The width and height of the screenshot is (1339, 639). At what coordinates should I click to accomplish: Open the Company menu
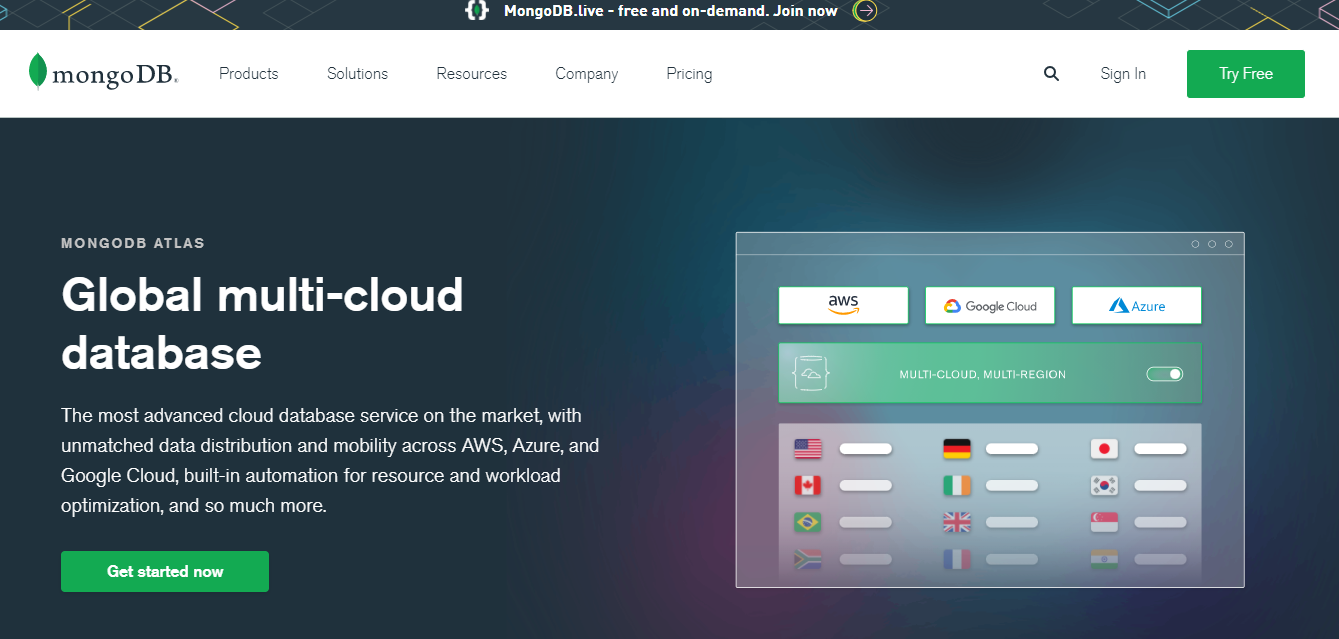point(586,73)
